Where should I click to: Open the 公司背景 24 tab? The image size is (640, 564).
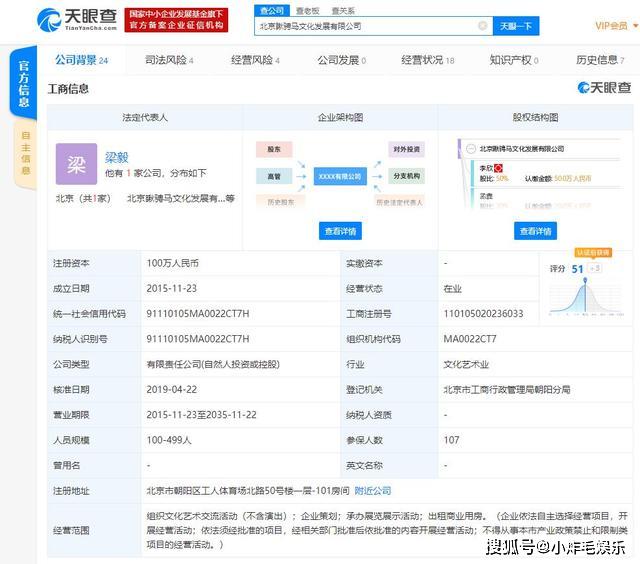click(x=81, y=60)
